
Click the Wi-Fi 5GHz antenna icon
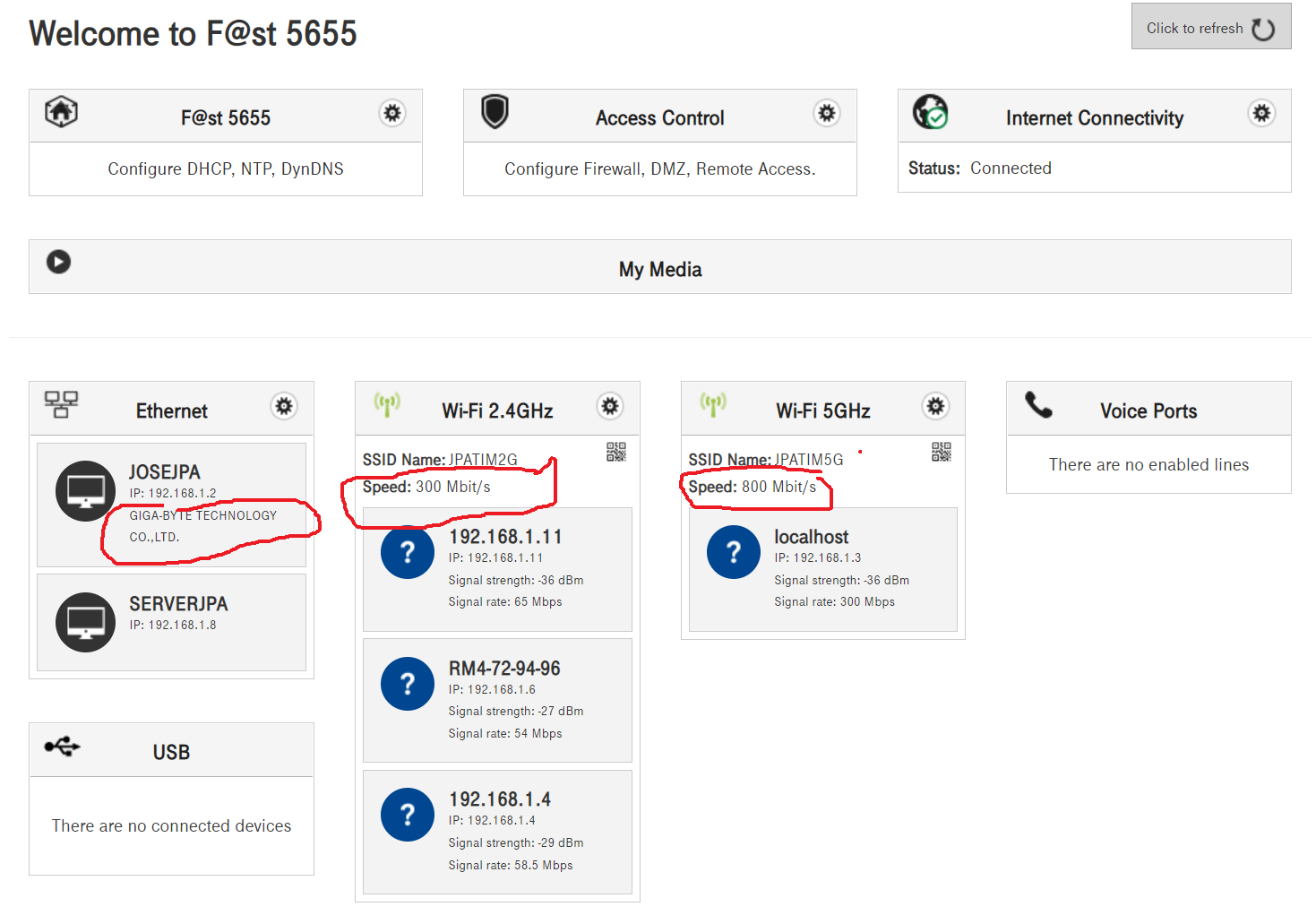pos(713,405)
